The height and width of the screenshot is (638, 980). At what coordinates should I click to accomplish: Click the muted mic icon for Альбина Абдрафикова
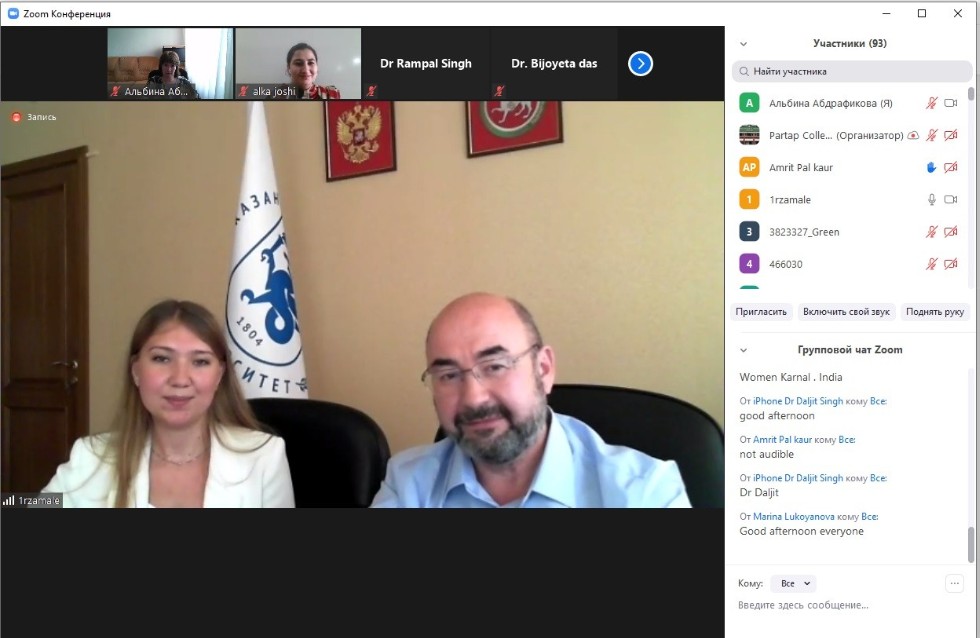point(931,103)
